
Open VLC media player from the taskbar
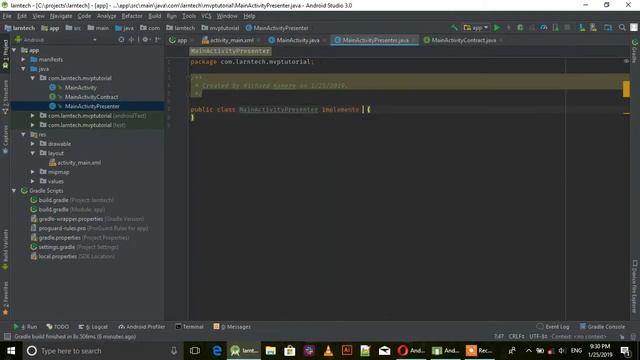(328, 351)
